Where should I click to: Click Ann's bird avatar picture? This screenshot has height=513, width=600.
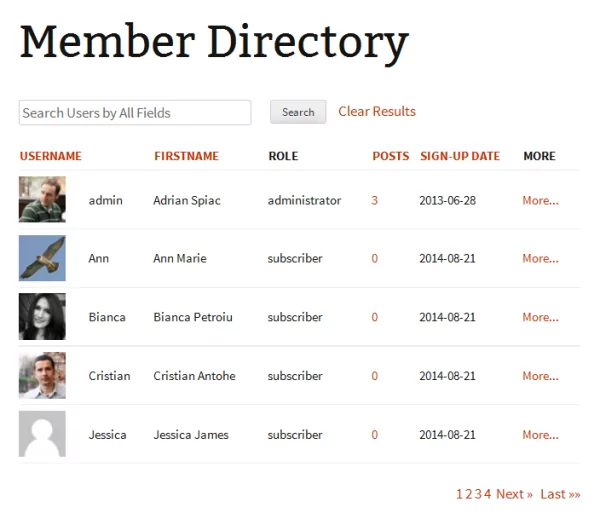[x=42, y=258]
